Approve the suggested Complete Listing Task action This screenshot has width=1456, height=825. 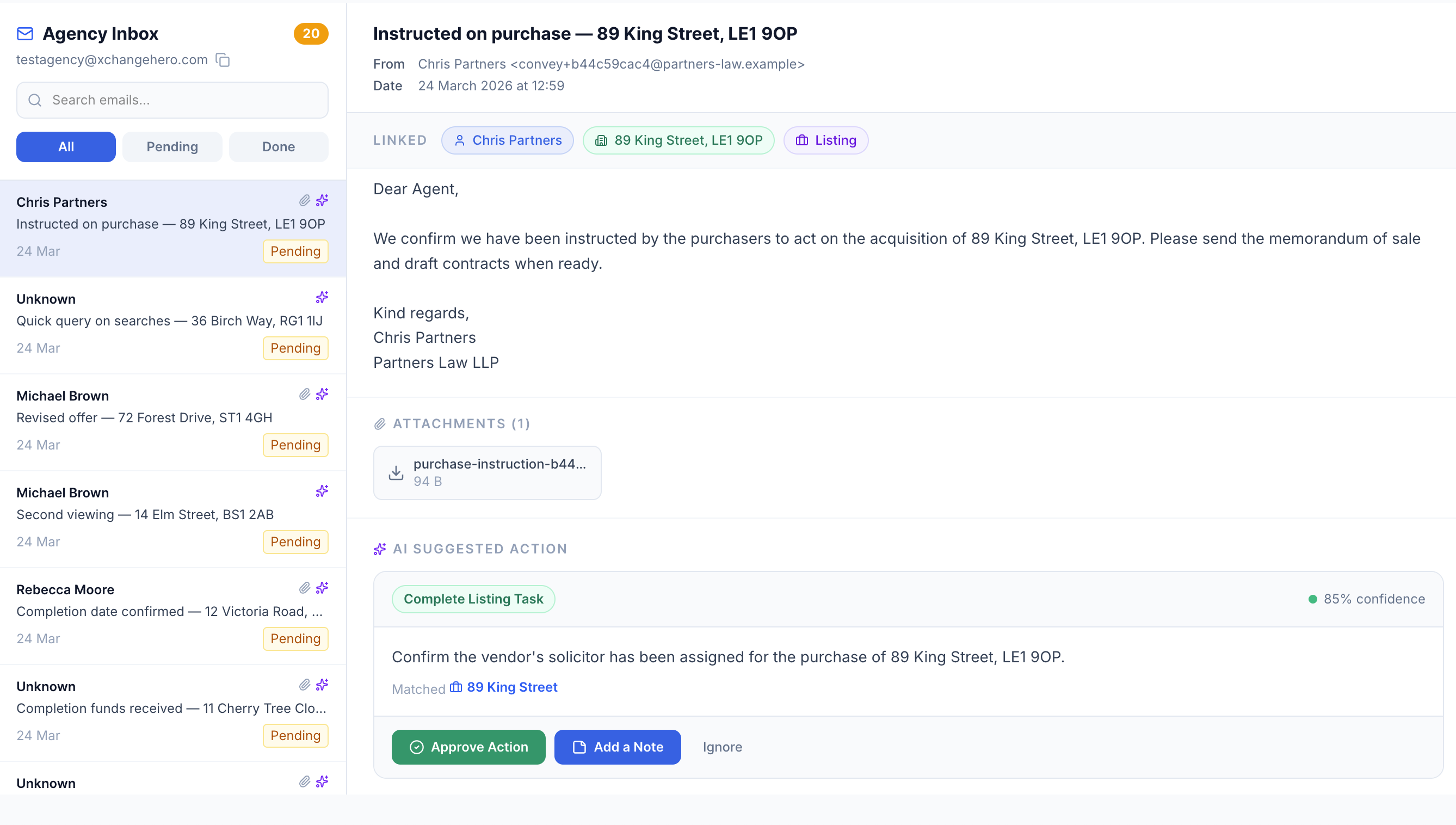tap(468, 747)
